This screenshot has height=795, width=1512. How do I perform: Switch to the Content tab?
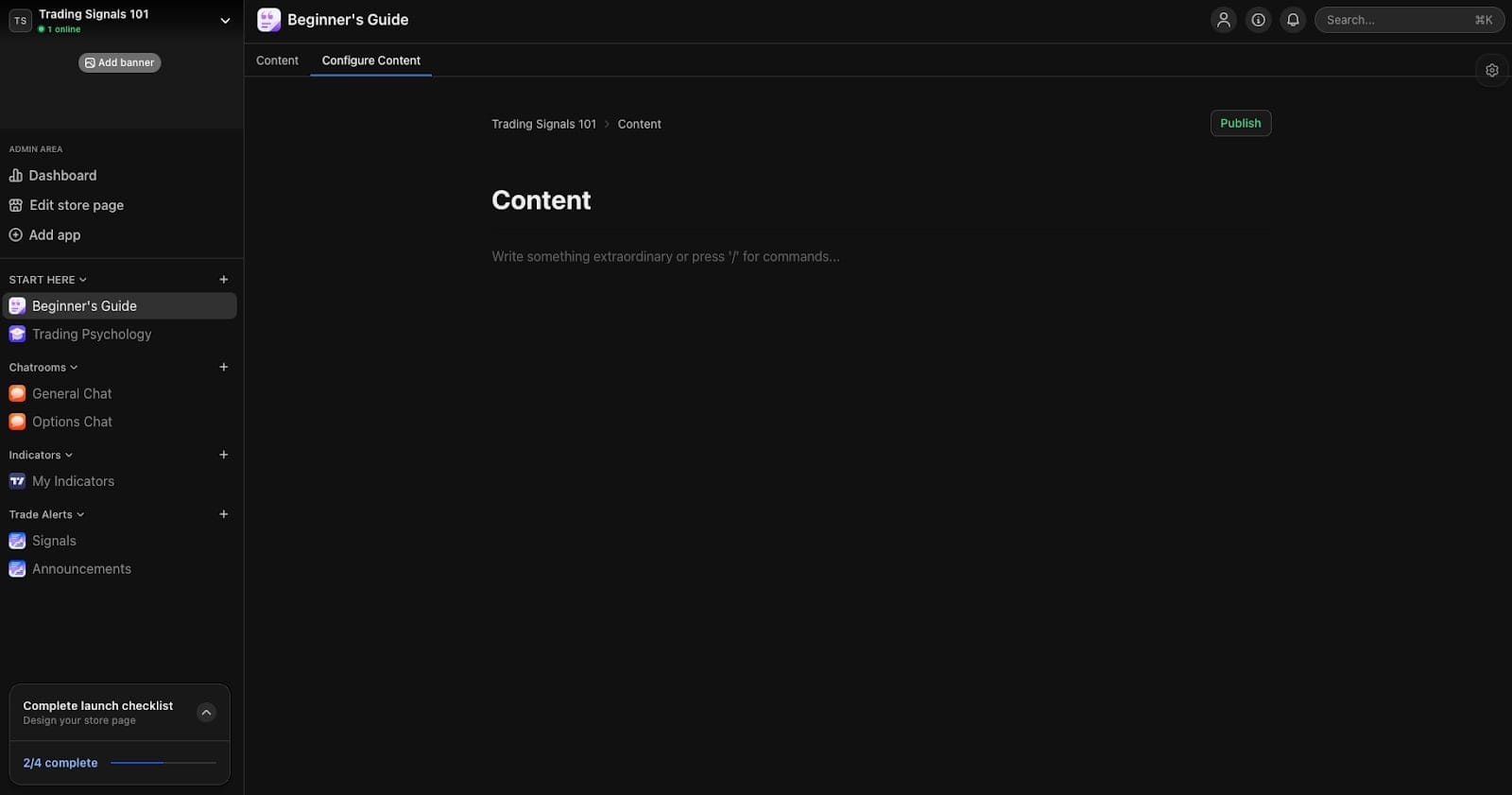[277, 60]
